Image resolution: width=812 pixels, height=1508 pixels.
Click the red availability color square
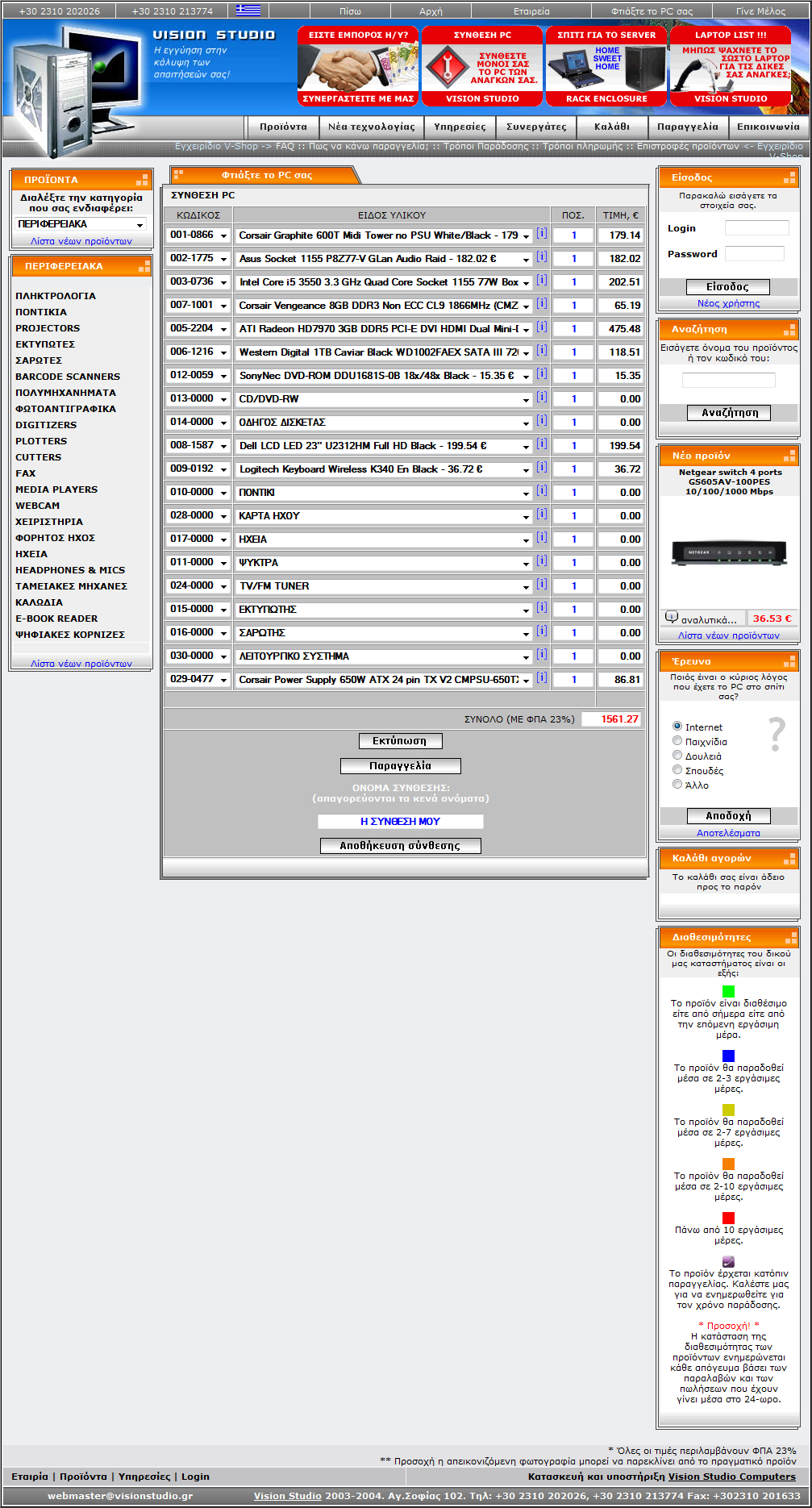click(x=728, y=1218)
